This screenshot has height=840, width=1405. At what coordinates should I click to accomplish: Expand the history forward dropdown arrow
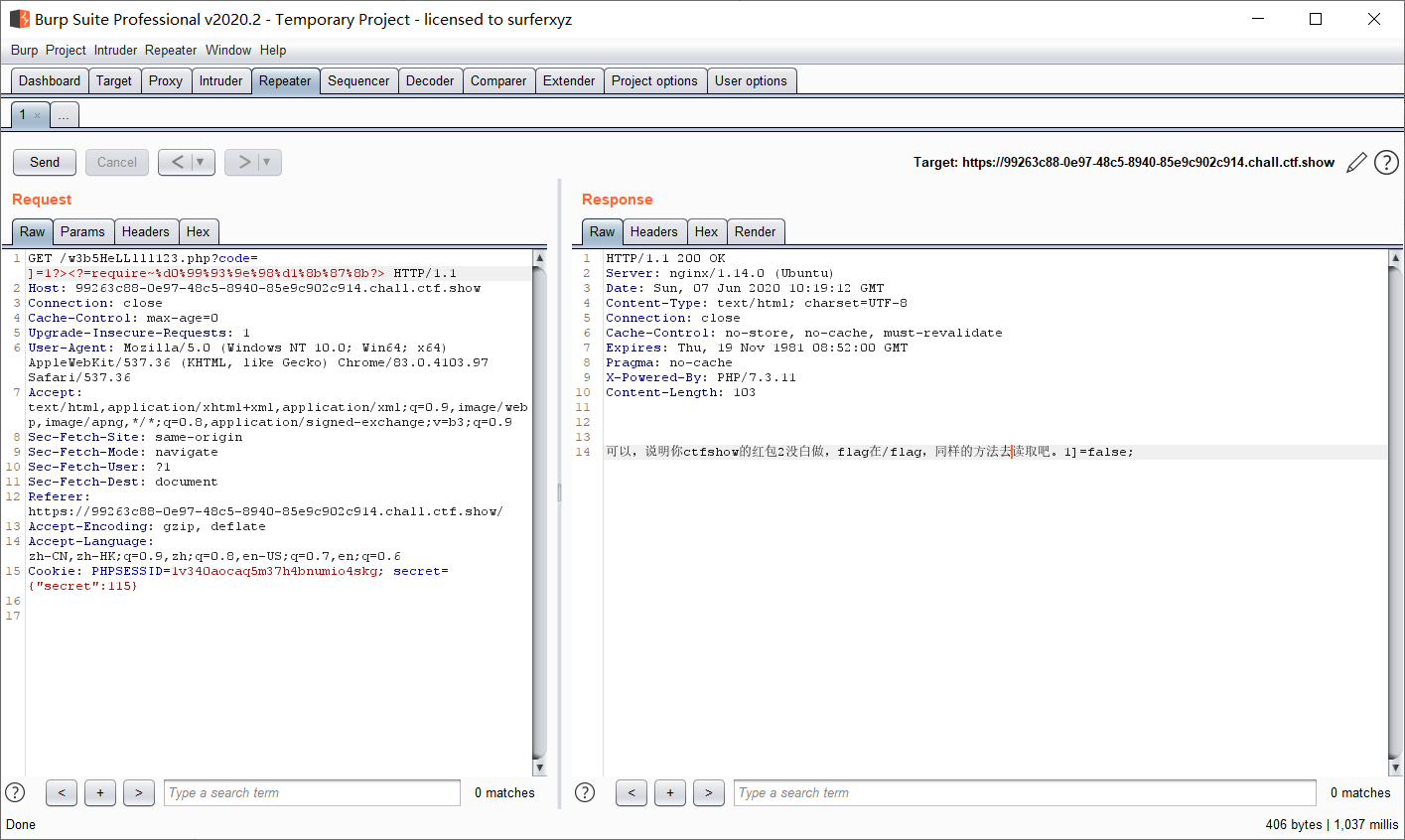click(x=267, y=162)
